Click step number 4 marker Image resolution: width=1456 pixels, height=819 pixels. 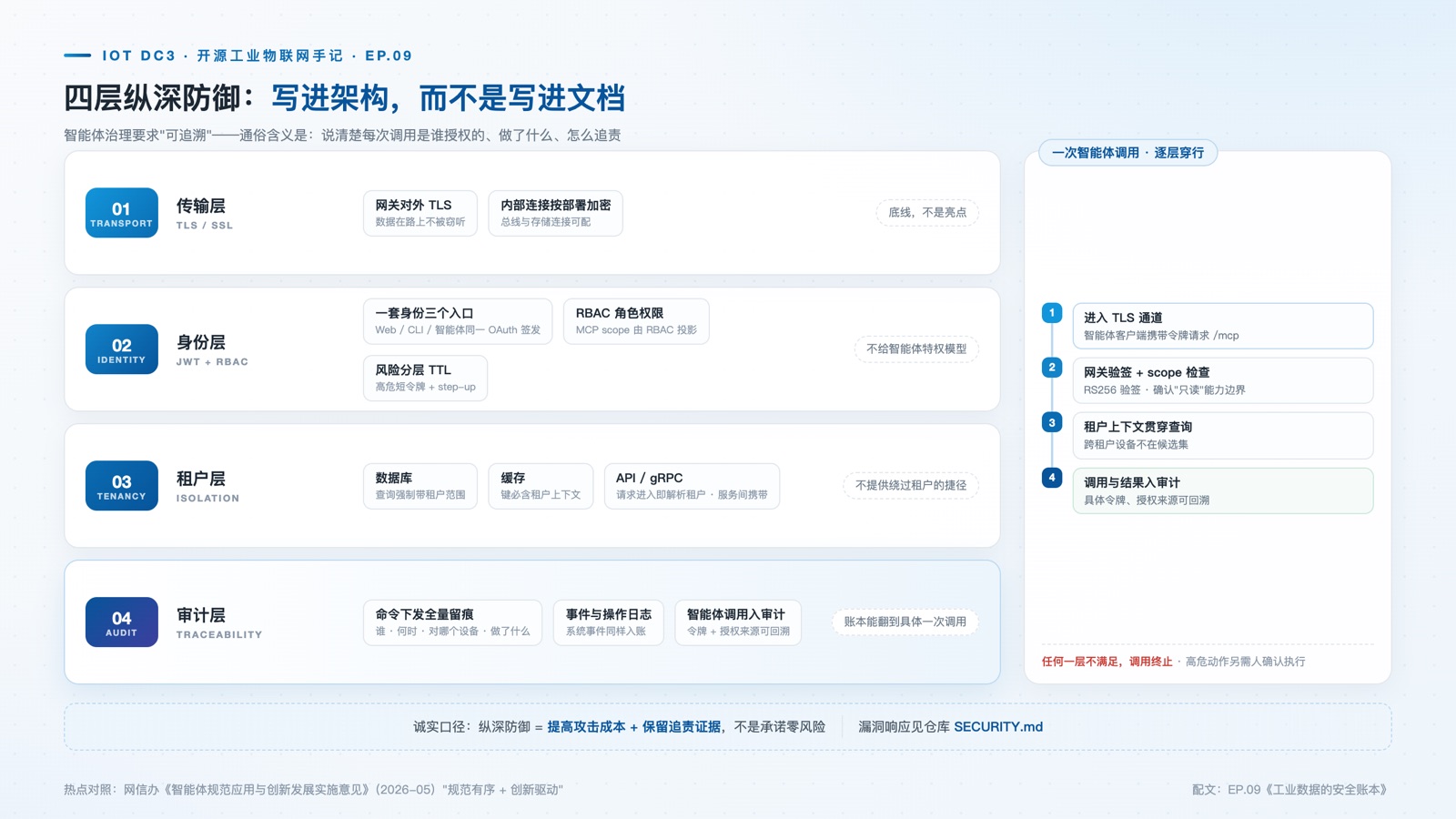(1052, 477)
